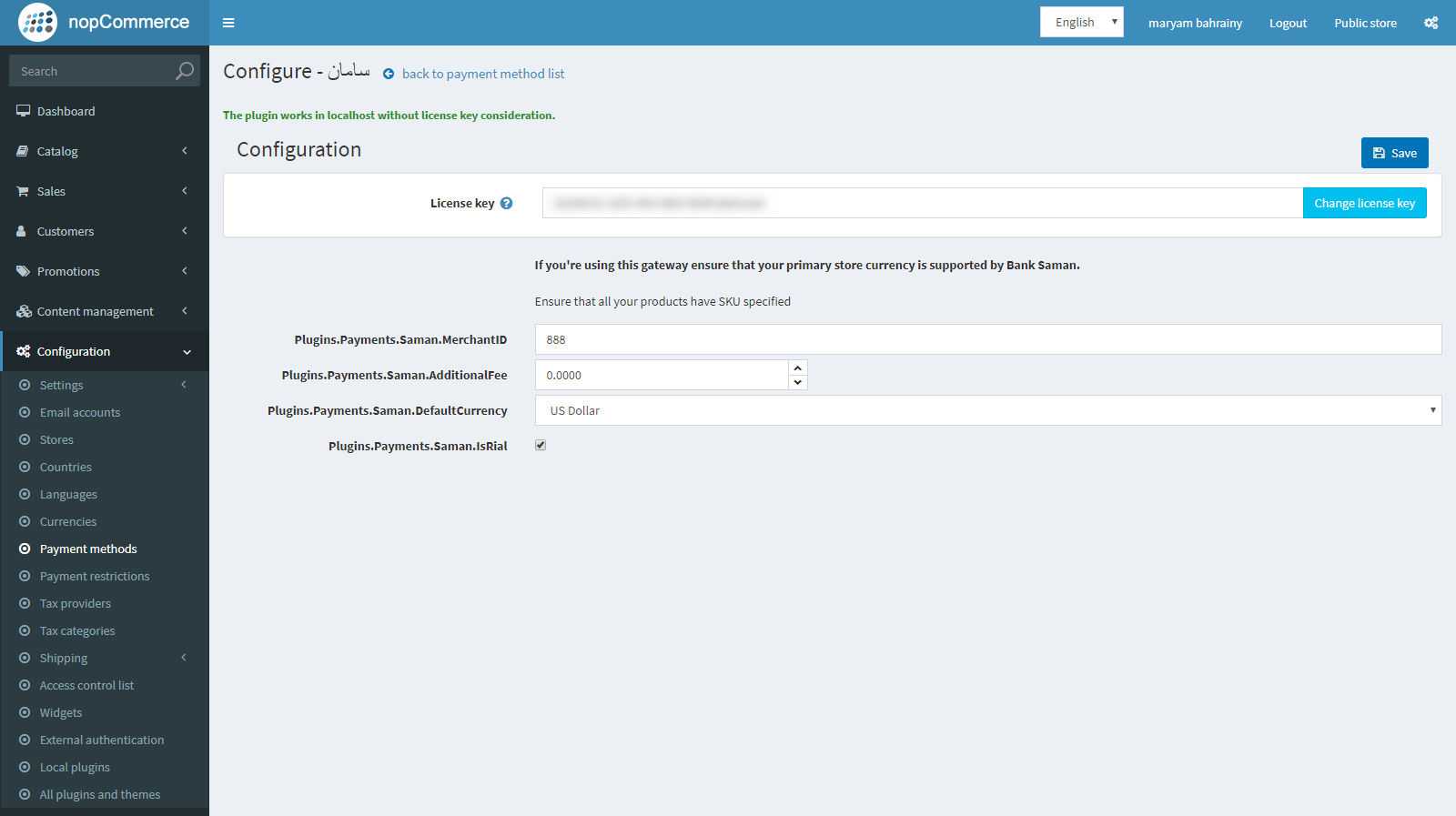Click the Content management cubes icon
The height and width of the screenshot is (816, 1456).
pos(24,311)
